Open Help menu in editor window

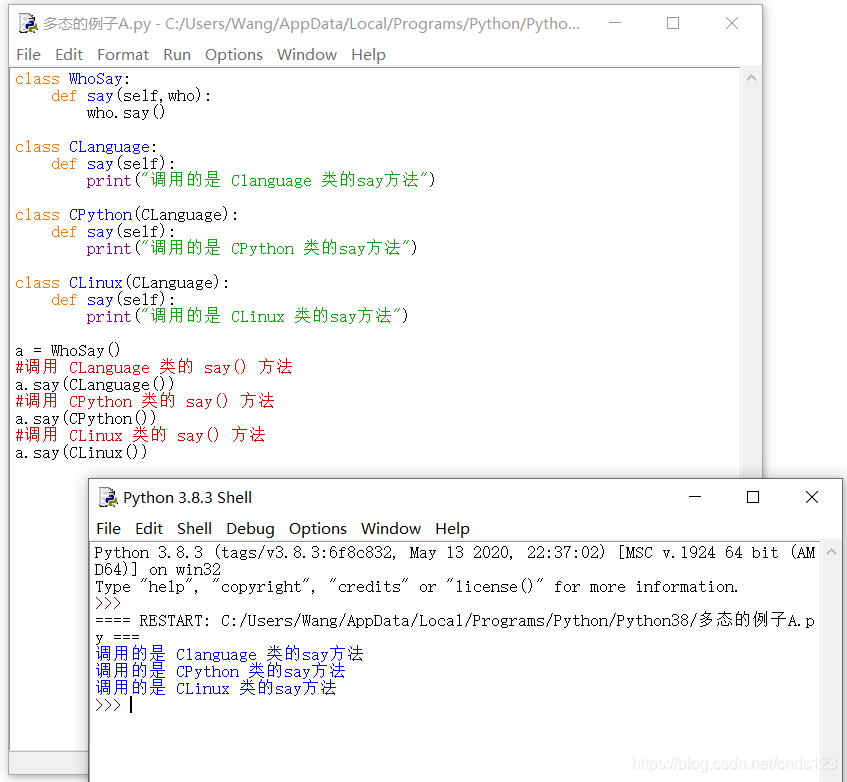tap(368, 55)
